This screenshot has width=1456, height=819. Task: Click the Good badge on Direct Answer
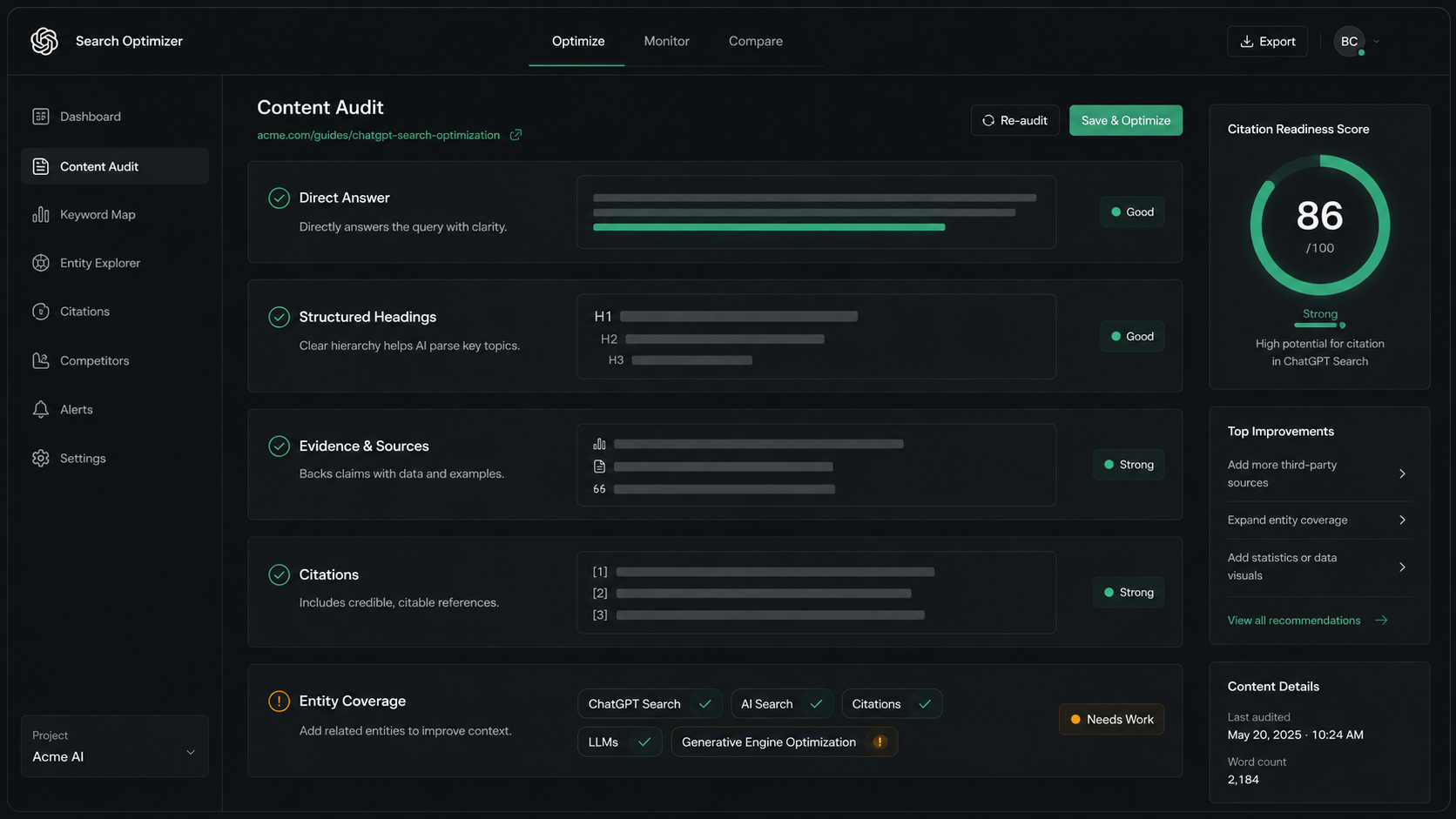tap(1132, 211)
